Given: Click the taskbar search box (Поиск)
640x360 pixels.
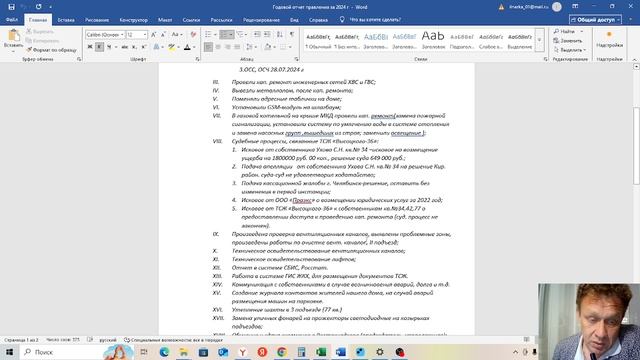Looking at the screenshot, I should click(x=78, y=351).
